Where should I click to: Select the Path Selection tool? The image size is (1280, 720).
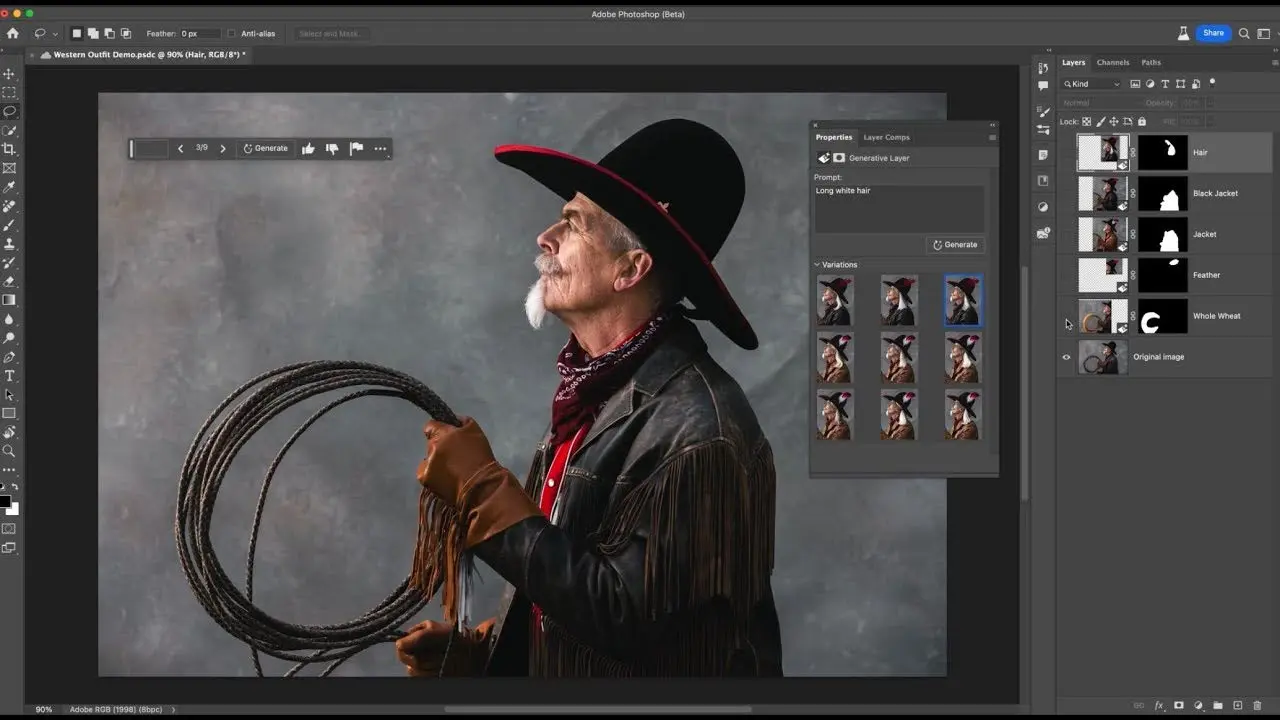(x=10, y=395)
